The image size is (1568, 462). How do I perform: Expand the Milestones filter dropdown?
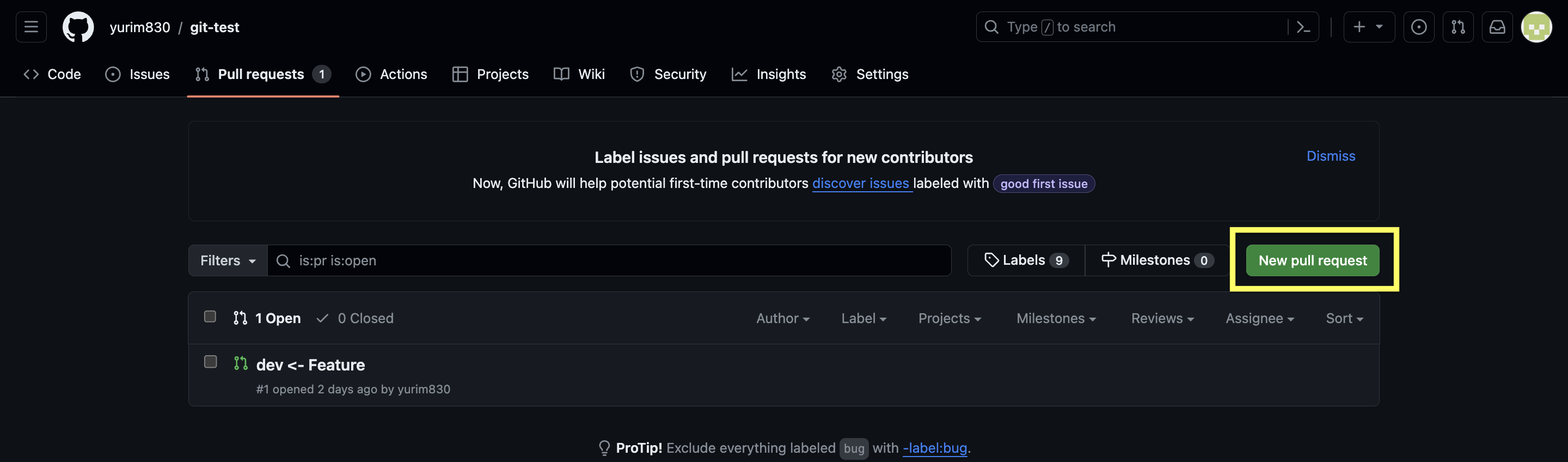(x=1056, y=318)
